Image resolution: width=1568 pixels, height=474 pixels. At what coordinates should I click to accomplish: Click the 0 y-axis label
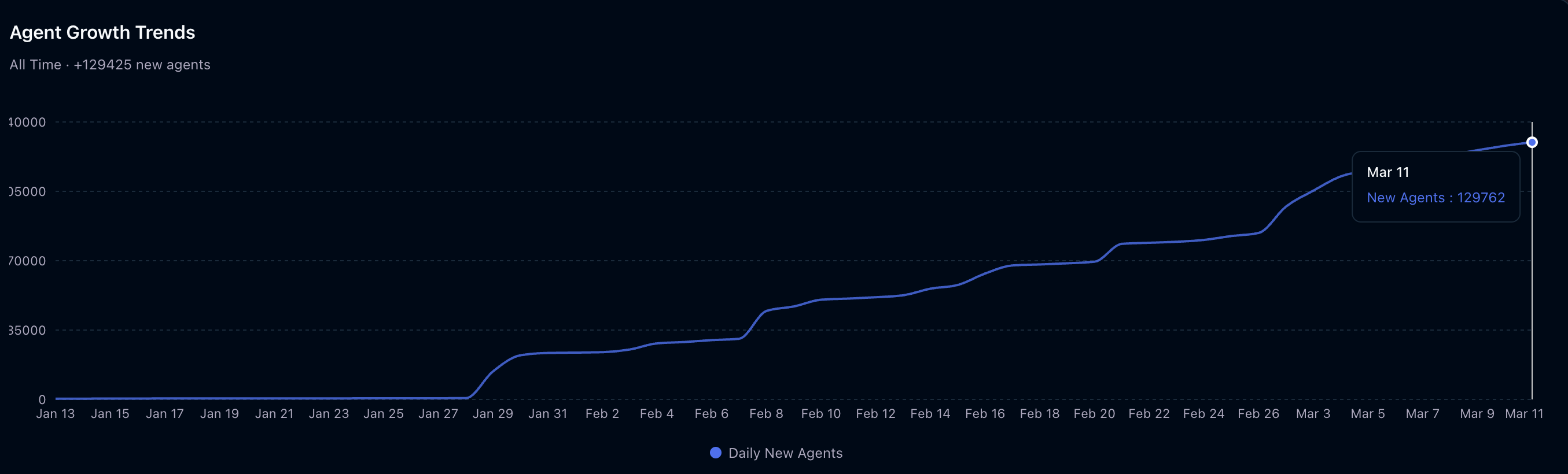tap(42, 400)
